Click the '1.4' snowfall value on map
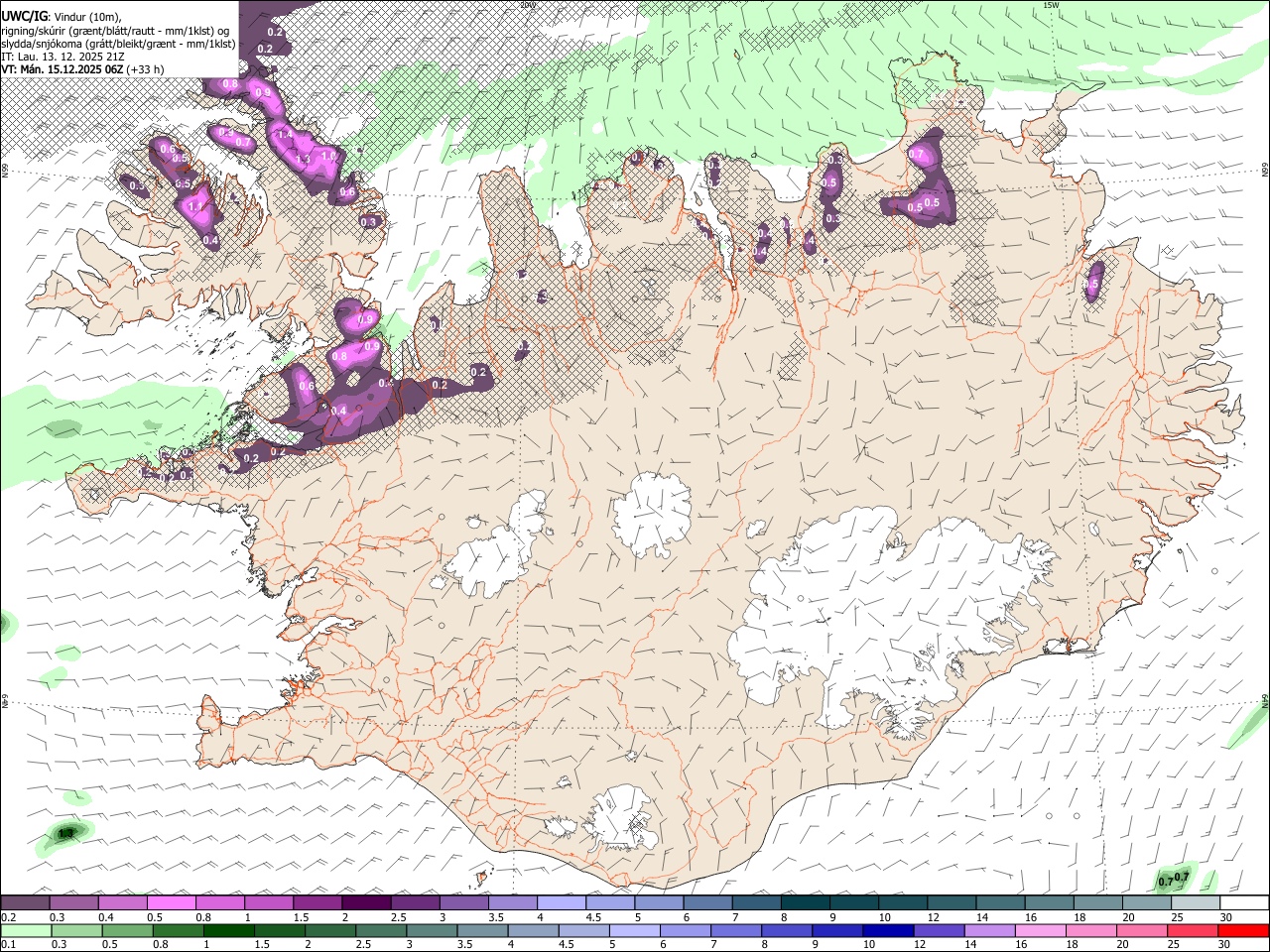1270x952 pixels. 284,135
